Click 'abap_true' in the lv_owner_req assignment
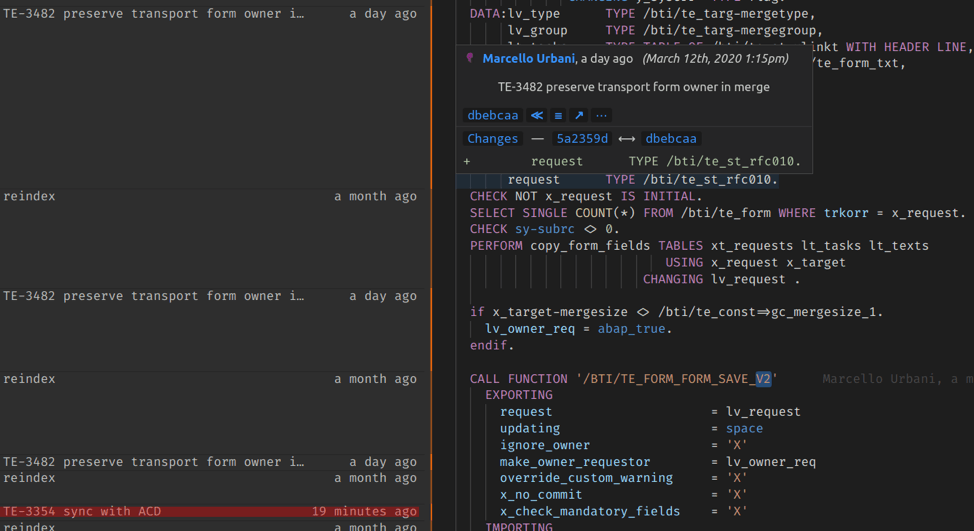974x531 pixels. (x=631, y=329)
